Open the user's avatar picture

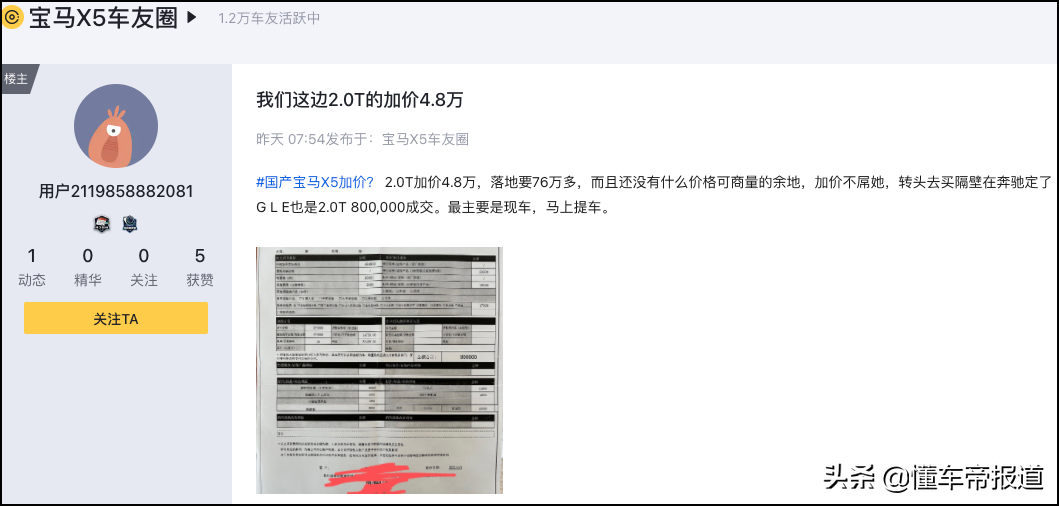click(115, 126)
